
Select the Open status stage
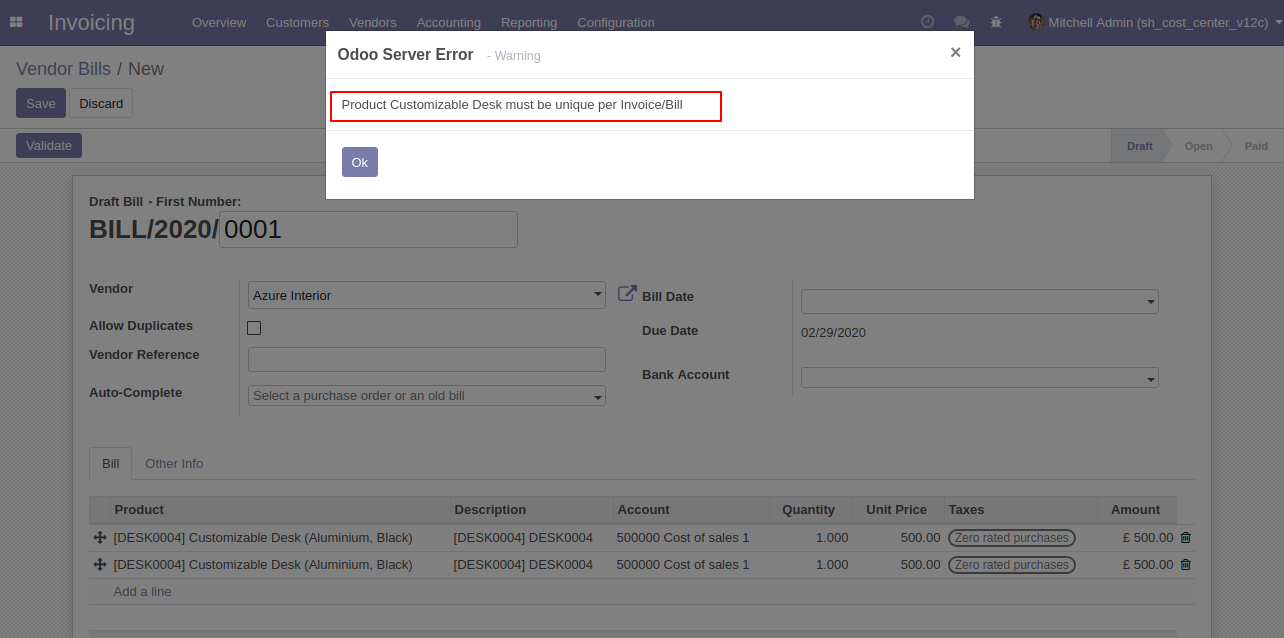1198,146
